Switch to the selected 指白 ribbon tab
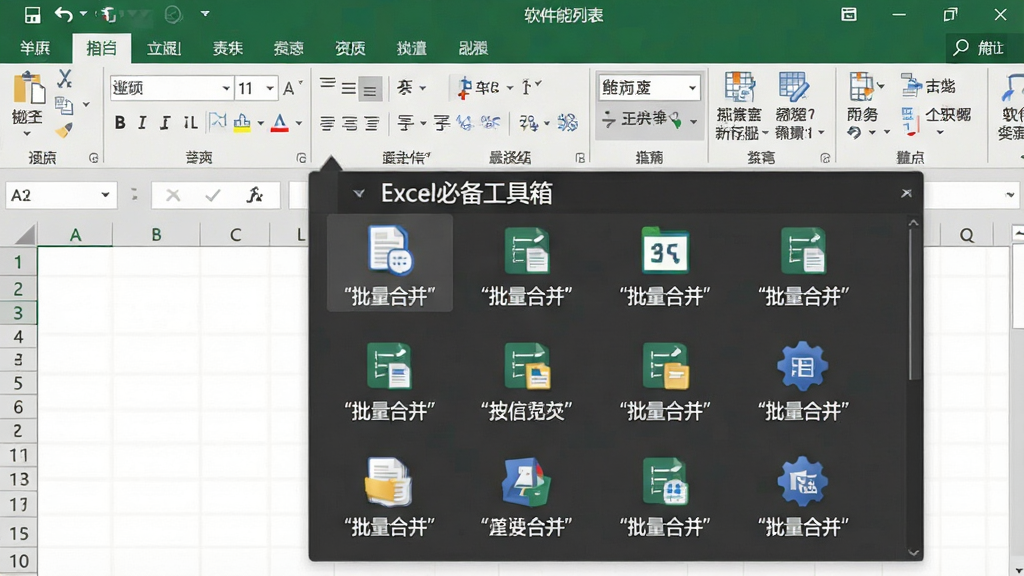Viewport: 1024px width, 576px height. point(102,48)
